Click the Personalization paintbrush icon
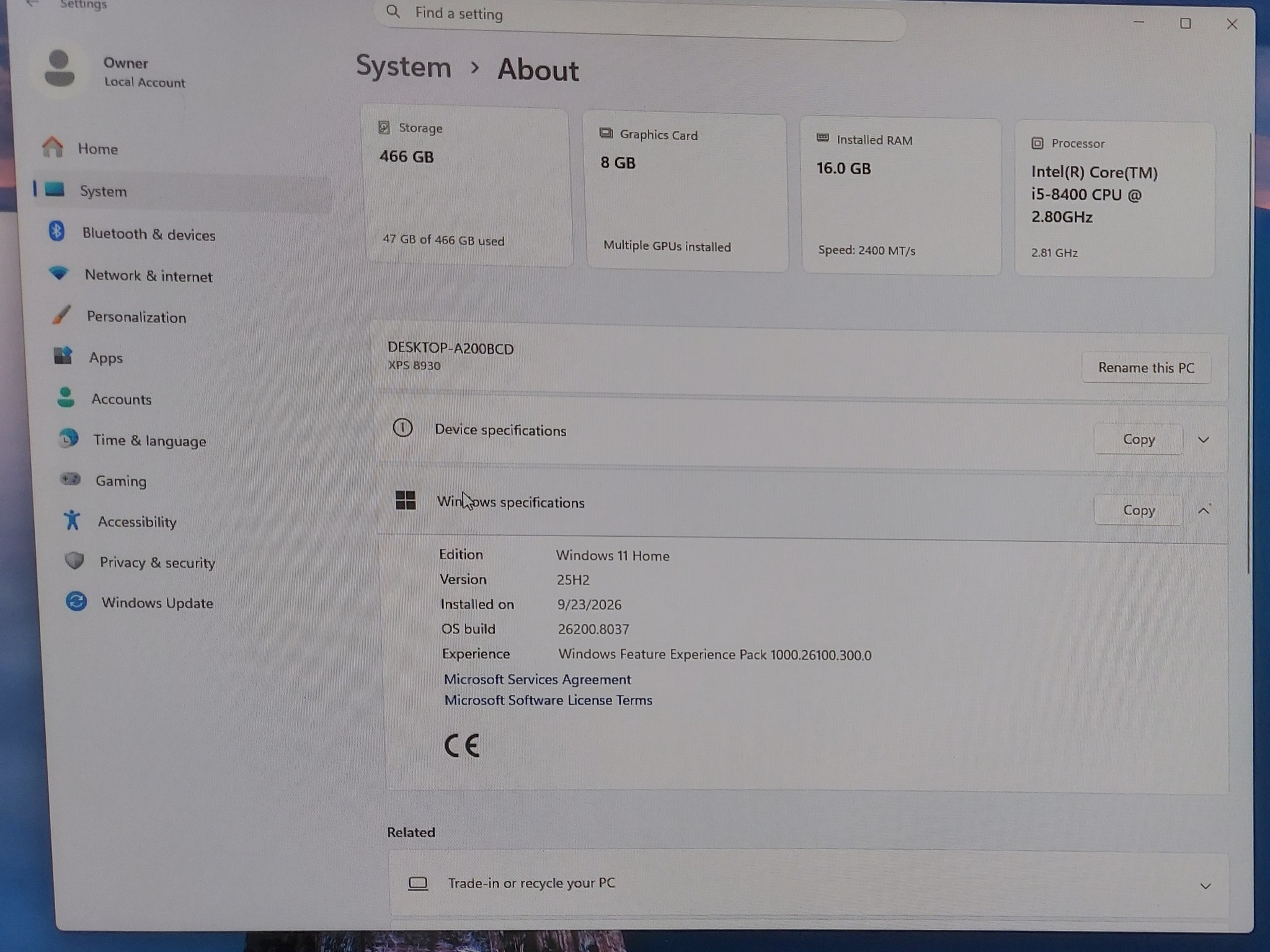 pos(61,315)
